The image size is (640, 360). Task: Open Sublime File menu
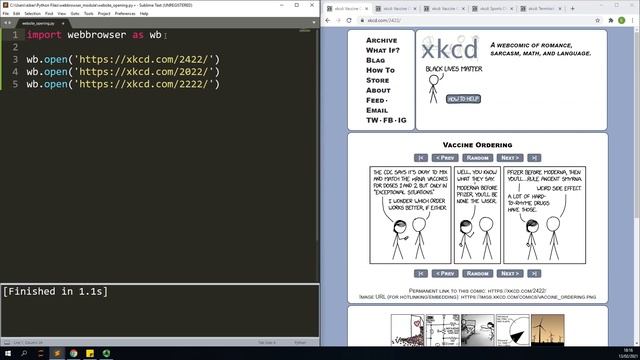(x=6, y=13)
